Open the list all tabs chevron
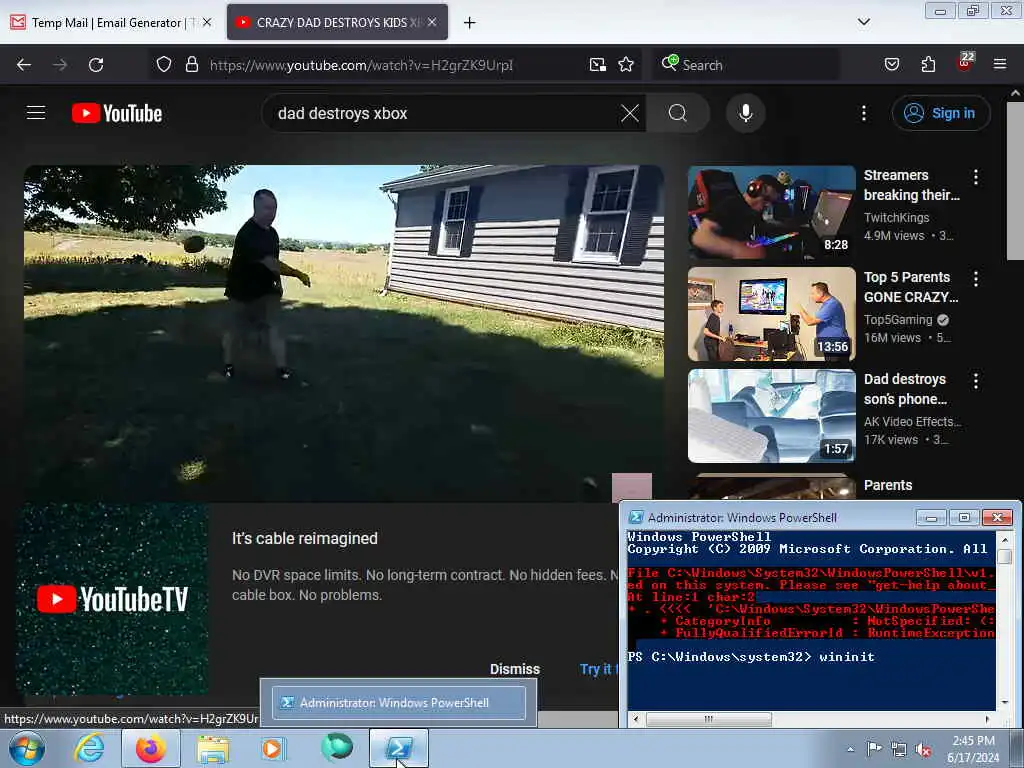Image resolution: width=1024 pixels, height=768 pixels. coord(864,22)
